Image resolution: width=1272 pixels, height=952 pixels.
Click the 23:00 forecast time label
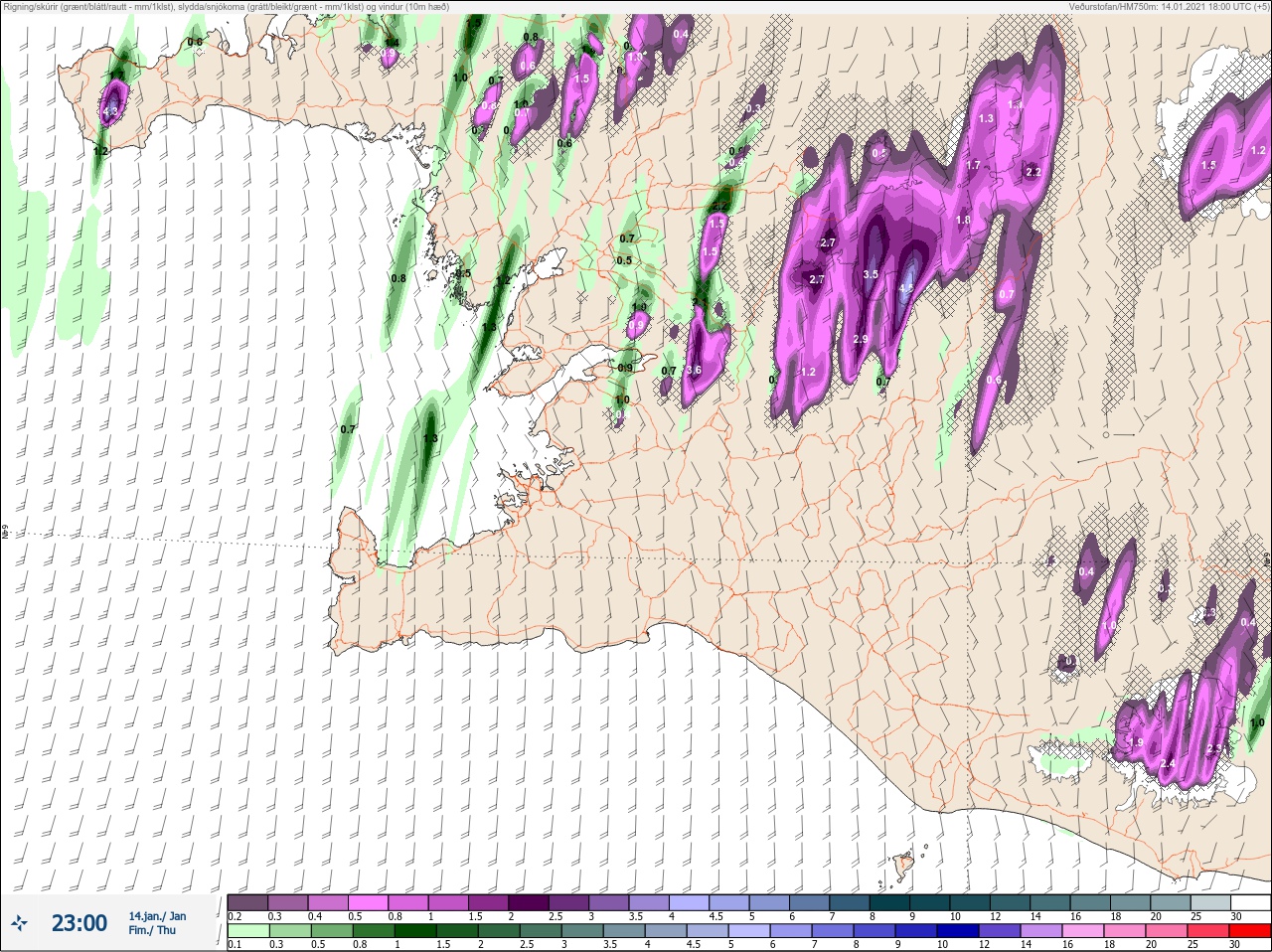click(79, 923)
